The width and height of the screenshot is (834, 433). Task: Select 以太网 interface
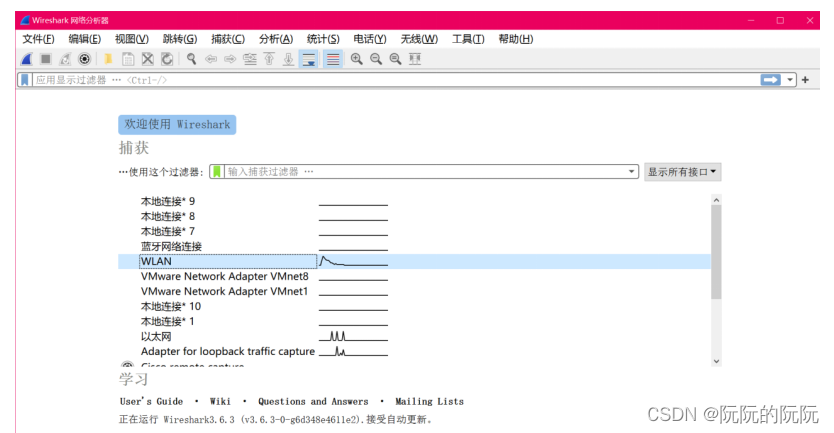pyautogui.click(x=156, y=336)
